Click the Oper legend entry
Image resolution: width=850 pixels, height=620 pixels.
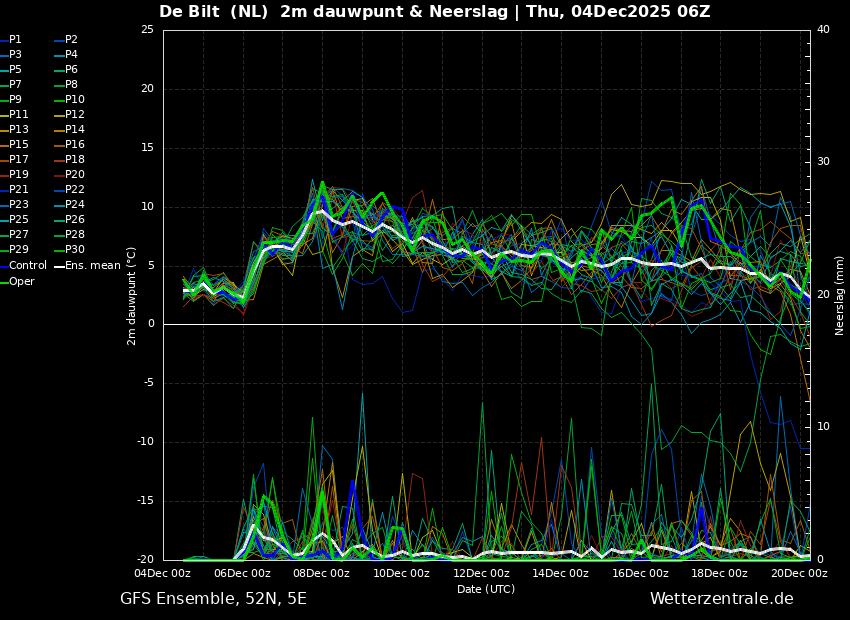tap(17, 282)
